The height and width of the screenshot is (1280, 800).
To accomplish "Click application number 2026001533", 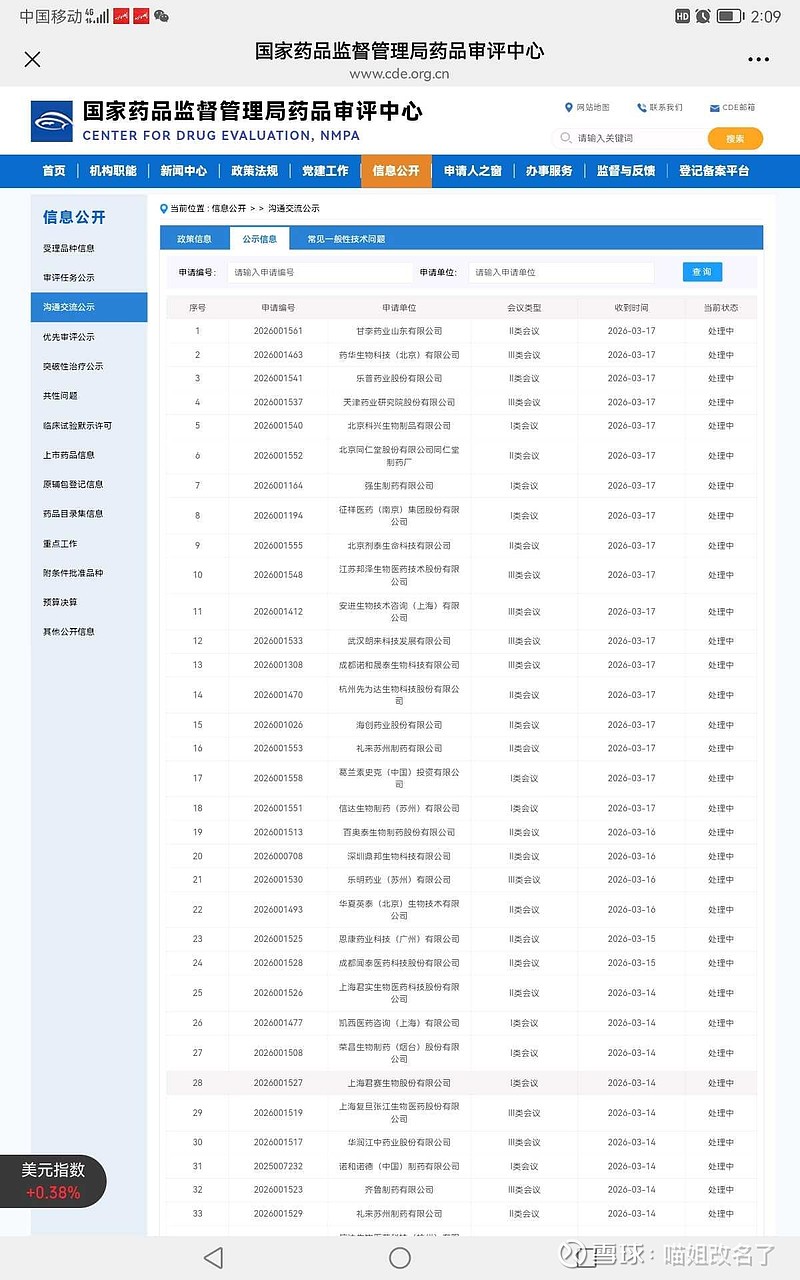I will (278, 641).
